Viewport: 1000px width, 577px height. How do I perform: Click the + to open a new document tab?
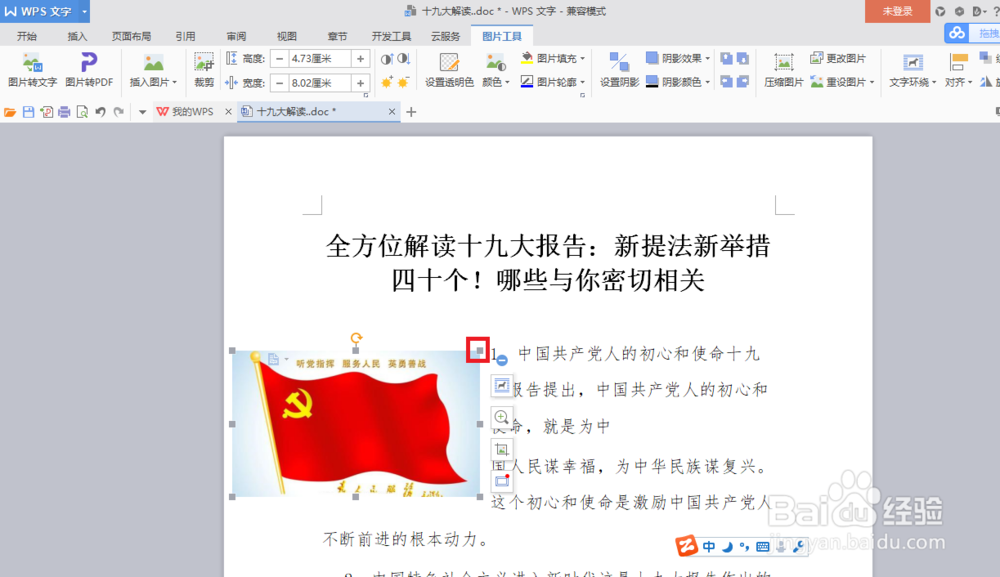coord(412,111)
